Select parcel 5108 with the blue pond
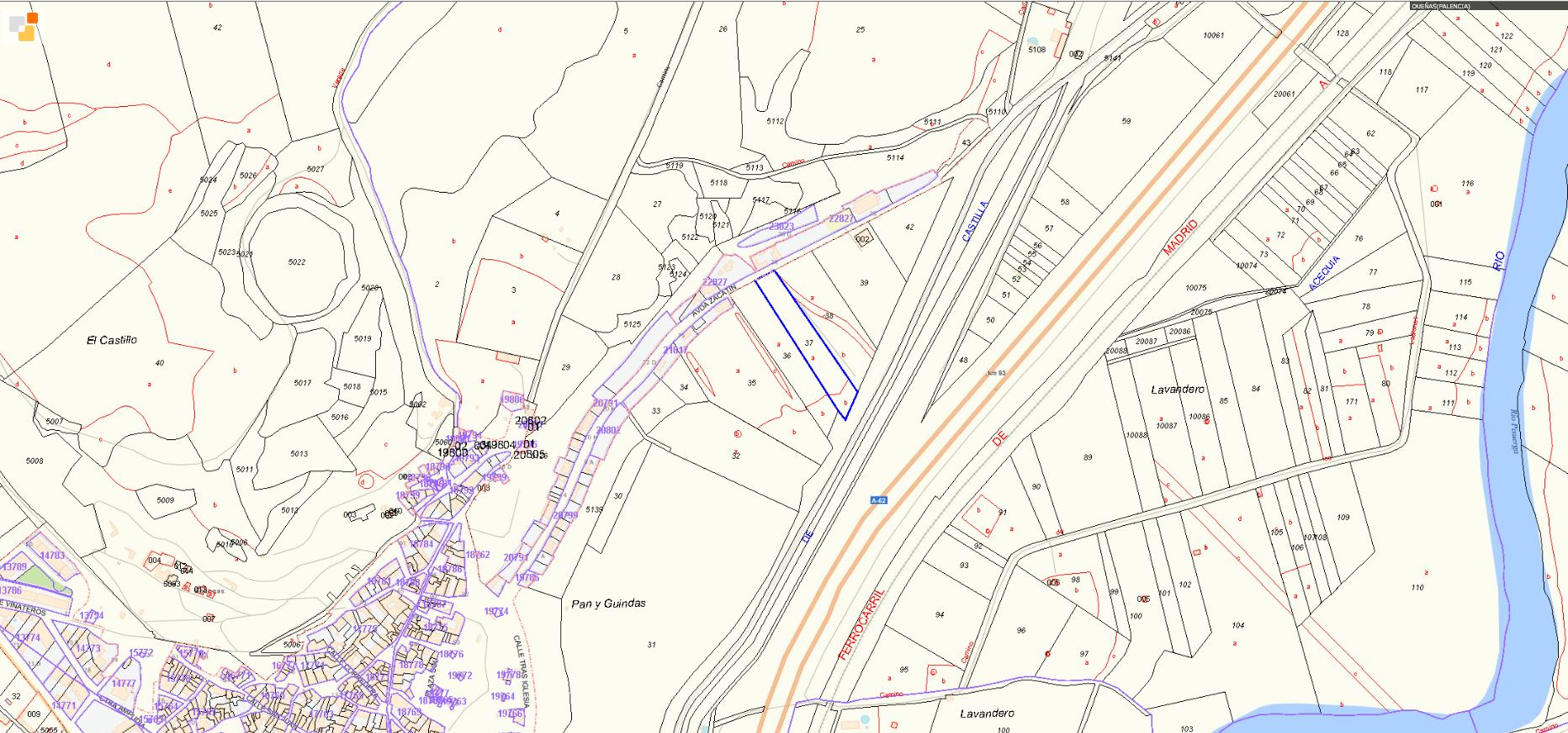Screen dimensions: 1568x733 [x=1036, y=50]
